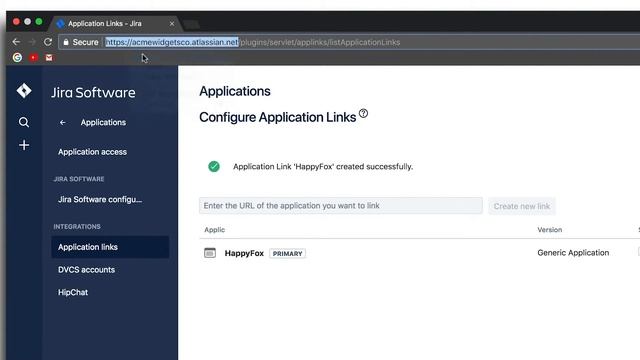This screenshot has height=360, width=640.
Task: Open Jira Software configuration sidebar item
Action: tap(100, 200)
